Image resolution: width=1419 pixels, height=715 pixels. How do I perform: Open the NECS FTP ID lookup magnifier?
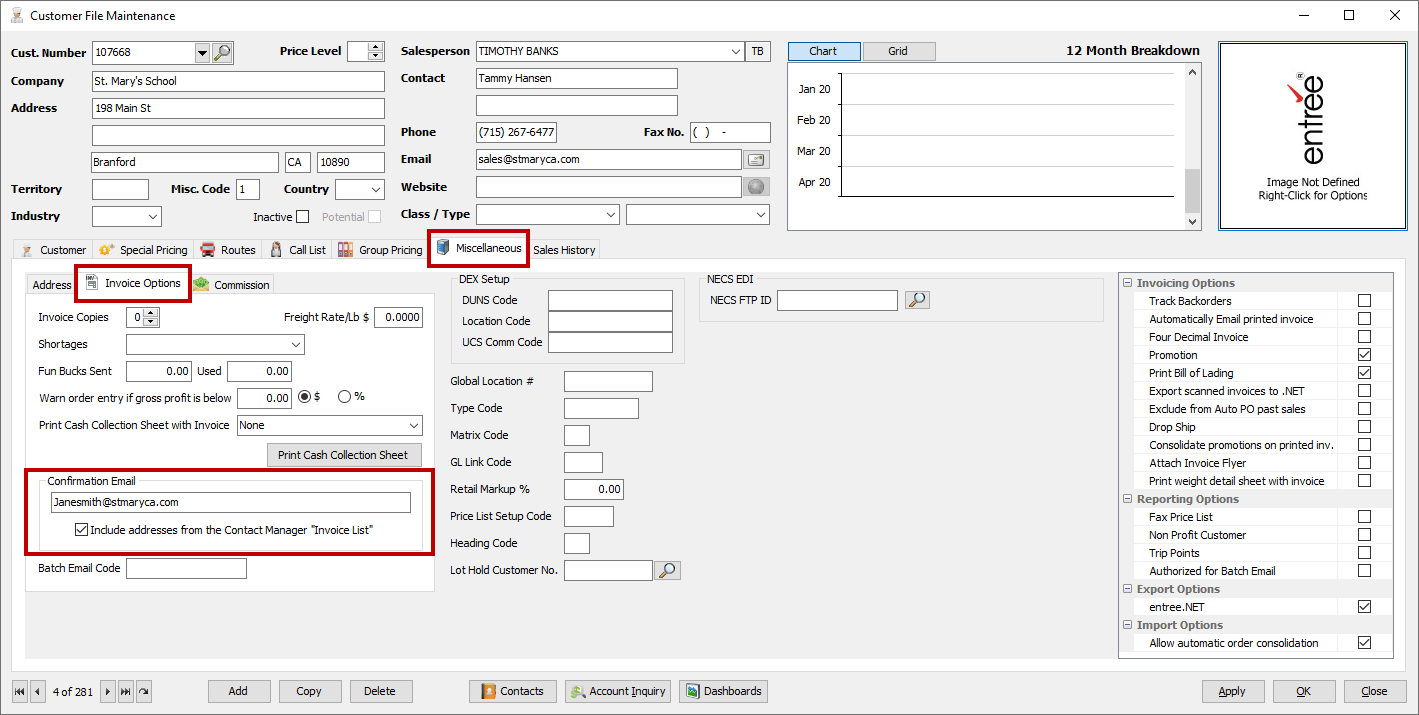point(917,299)
